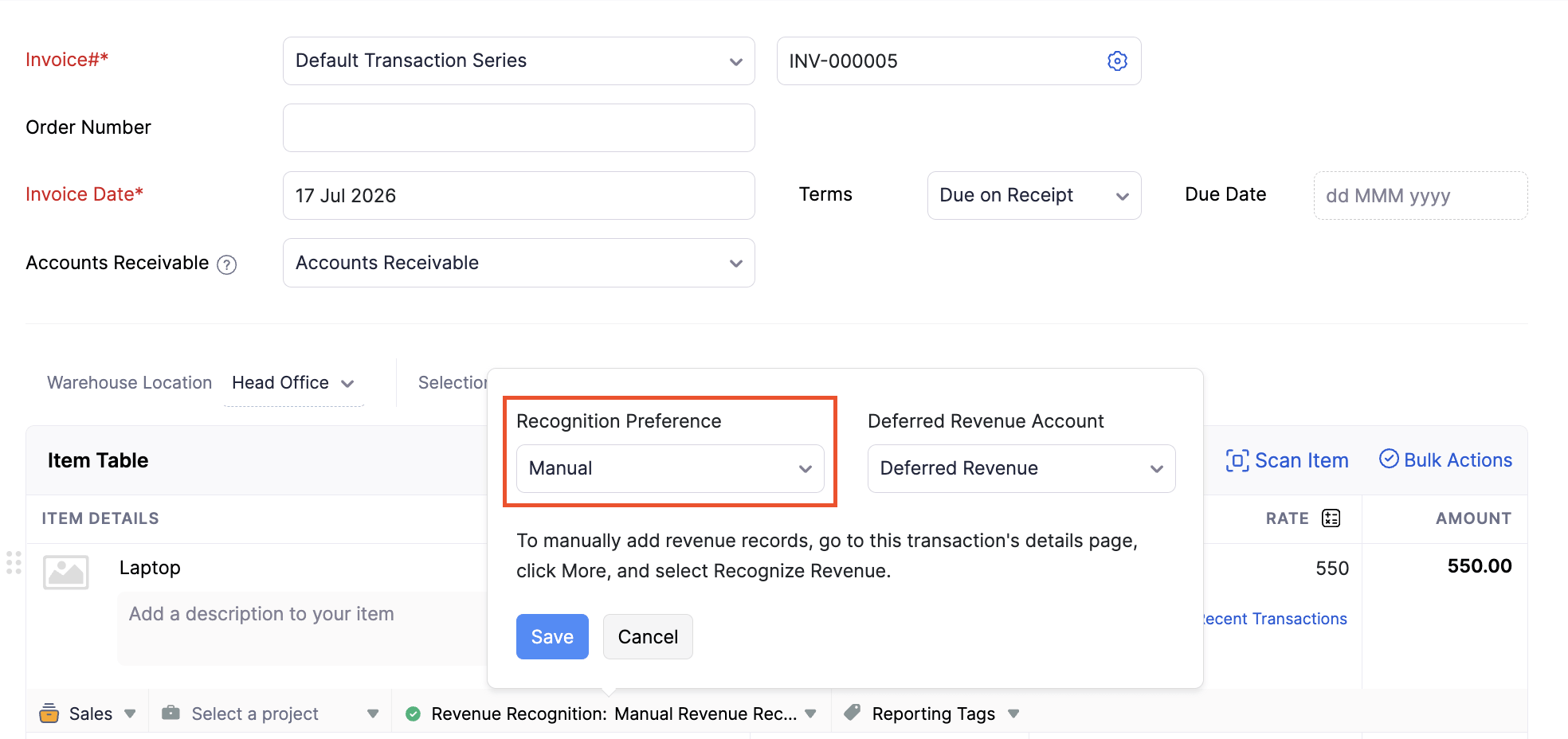
Task: Open the Rate column calculator icon
Action: (x=1331, y=518)
